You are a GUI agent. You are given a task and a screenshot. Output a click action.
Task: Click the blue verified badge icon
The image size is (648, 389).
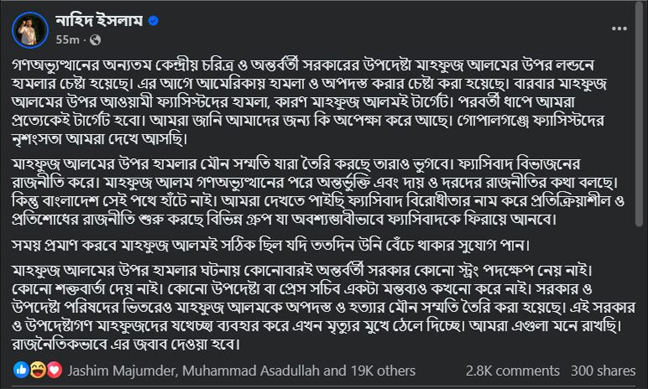tap(153, 20)
